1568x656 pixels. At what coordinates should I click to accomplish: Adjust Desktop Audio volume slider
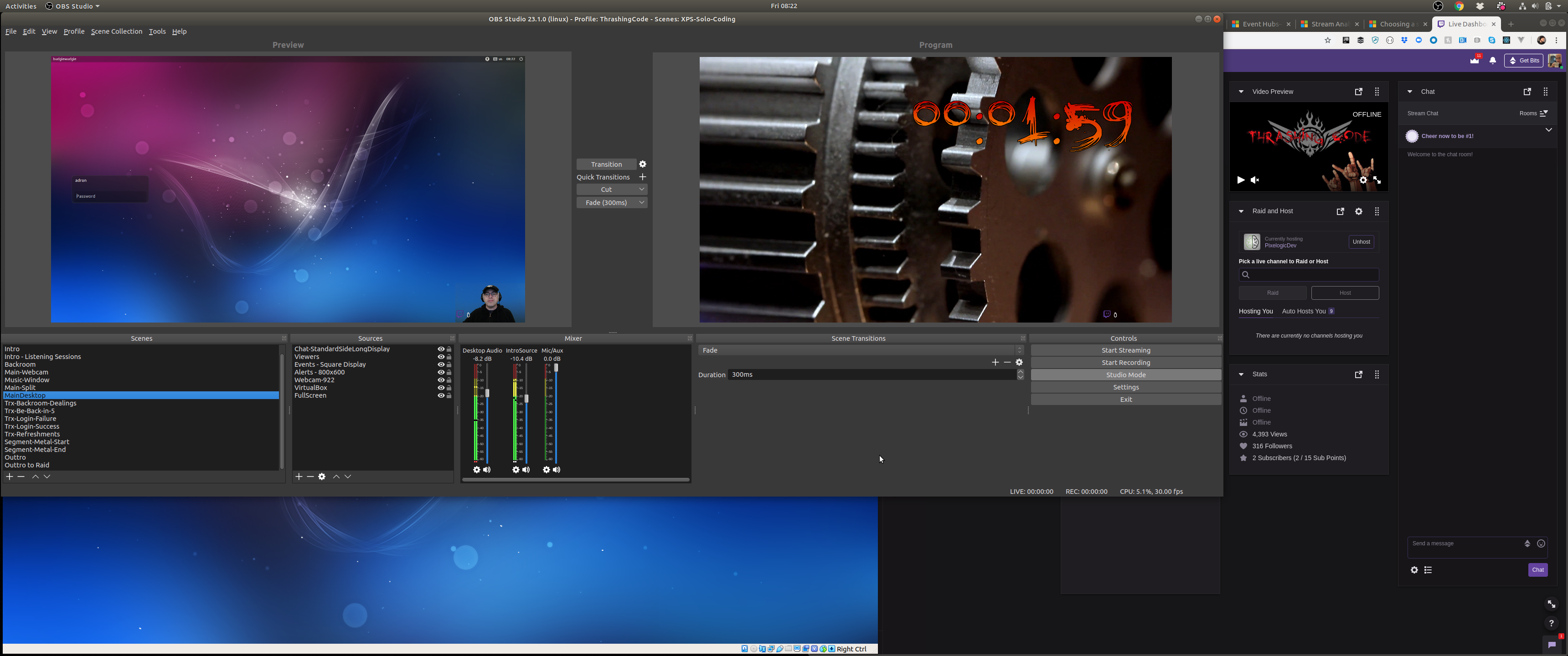[487, 393]
